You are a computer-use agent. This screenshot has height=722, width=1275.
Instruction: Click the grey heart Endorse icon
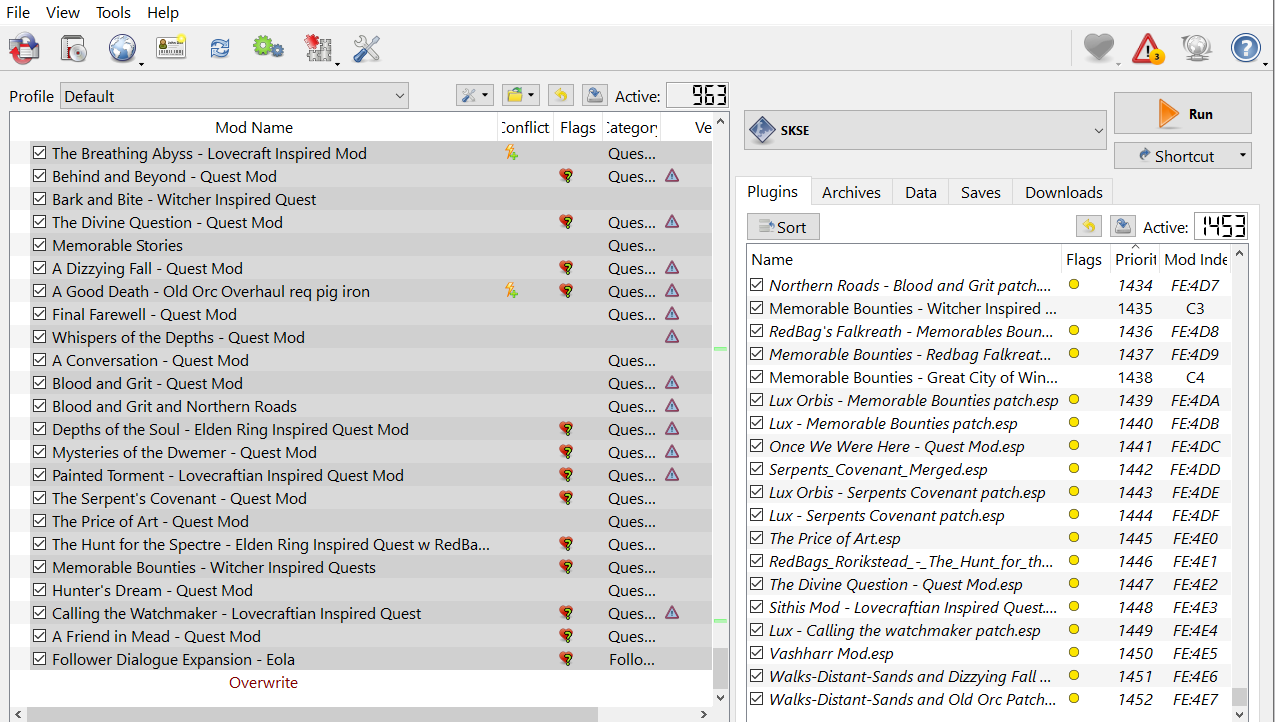[1098, 48]
